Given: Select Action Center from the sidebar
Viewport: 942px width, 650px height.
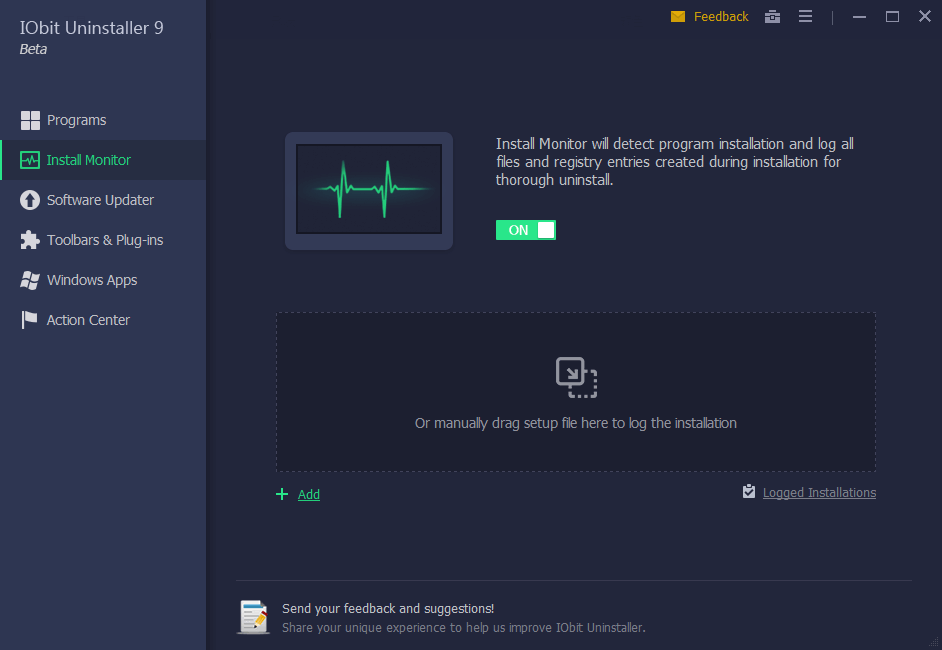Looking at the screenshot, I should 87,319.
